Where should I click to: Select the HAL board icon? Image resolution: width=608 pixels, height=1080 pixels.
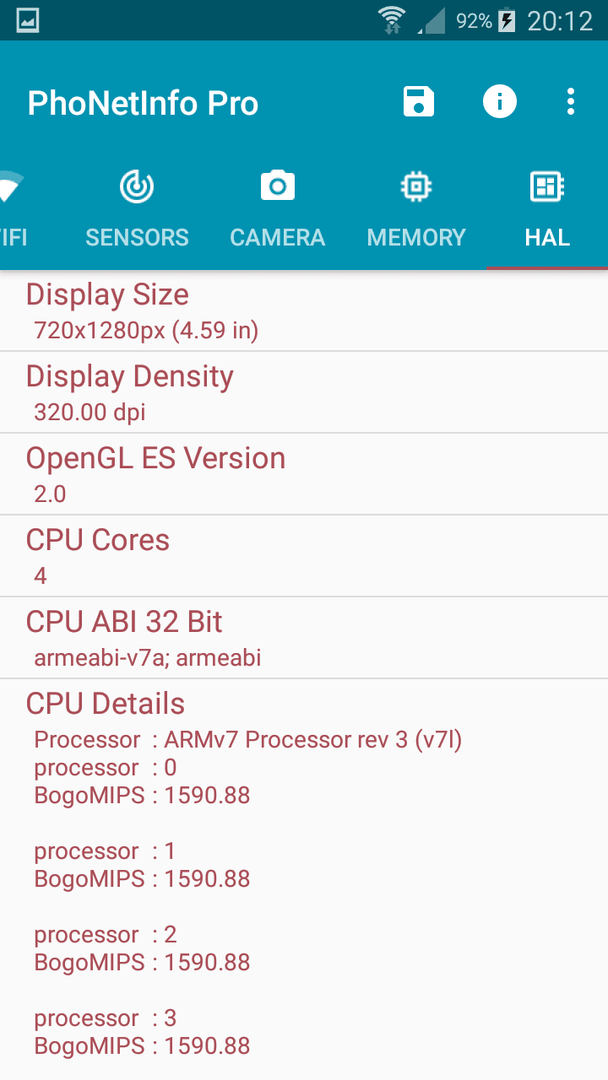[547, 186]
